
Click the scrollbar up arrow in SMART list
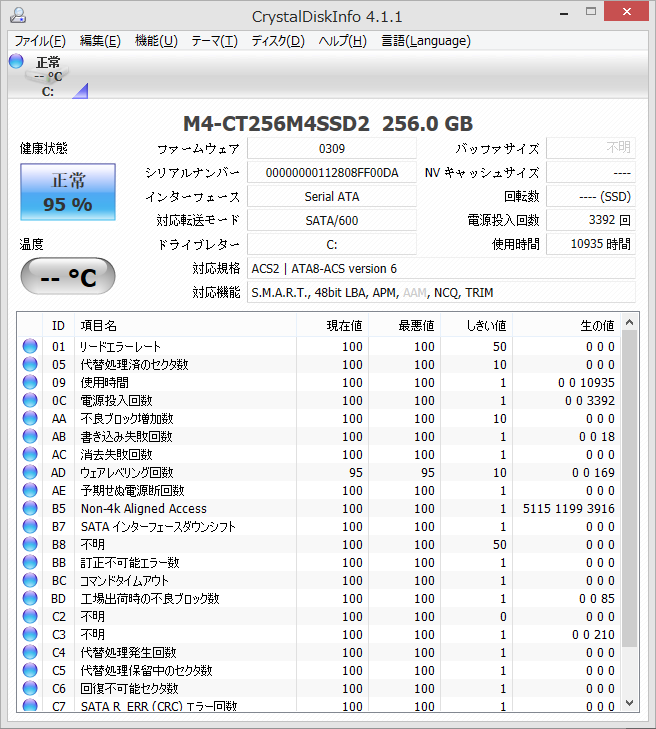click(x=629, y=322)
